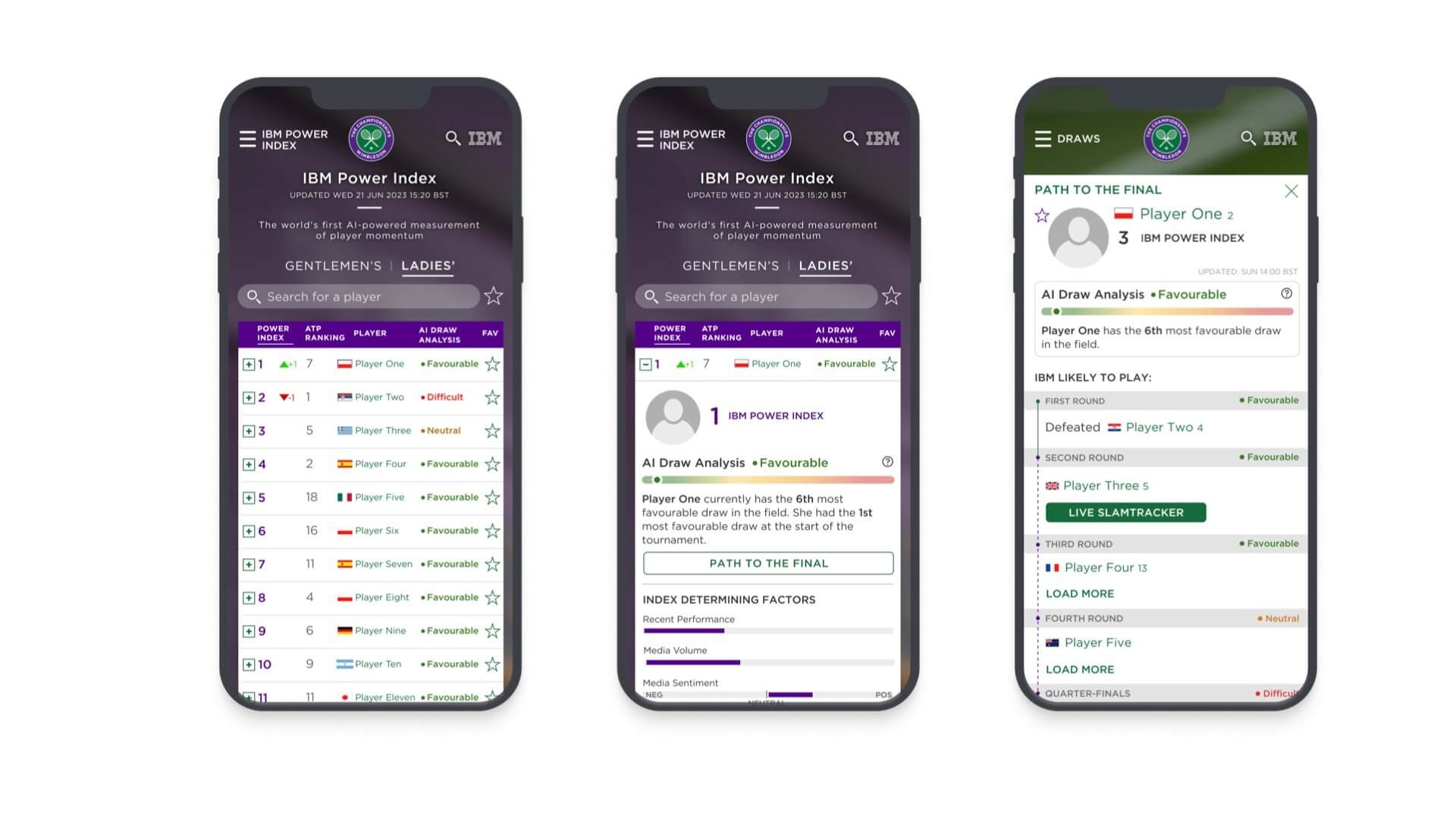Click the IBM logo icon on left phone
Image resolution: width=1456 pixels, height=819 pixels.
tap(485, 138)
